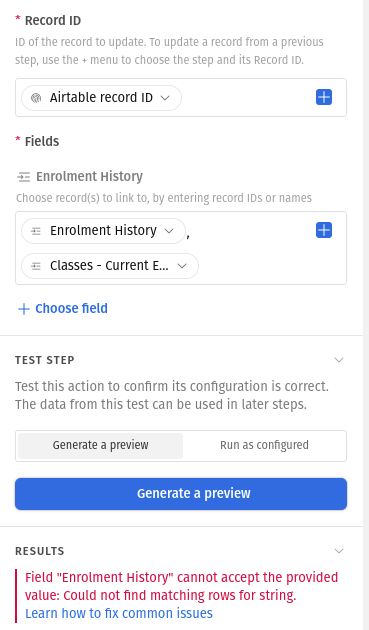Click the Choose field link
This screenshot has height=630, width=369.
coord(72,309)
